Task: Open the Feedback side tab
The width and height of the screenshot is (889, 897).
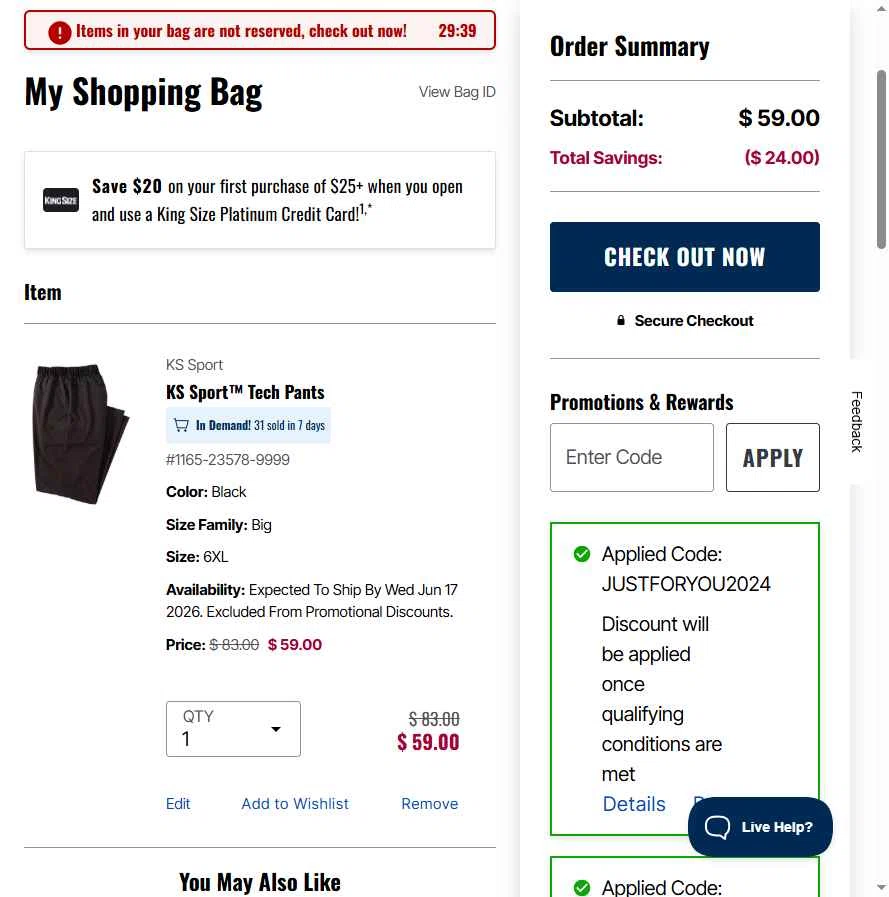Action: pyautogui.click(x=857, y=422)
